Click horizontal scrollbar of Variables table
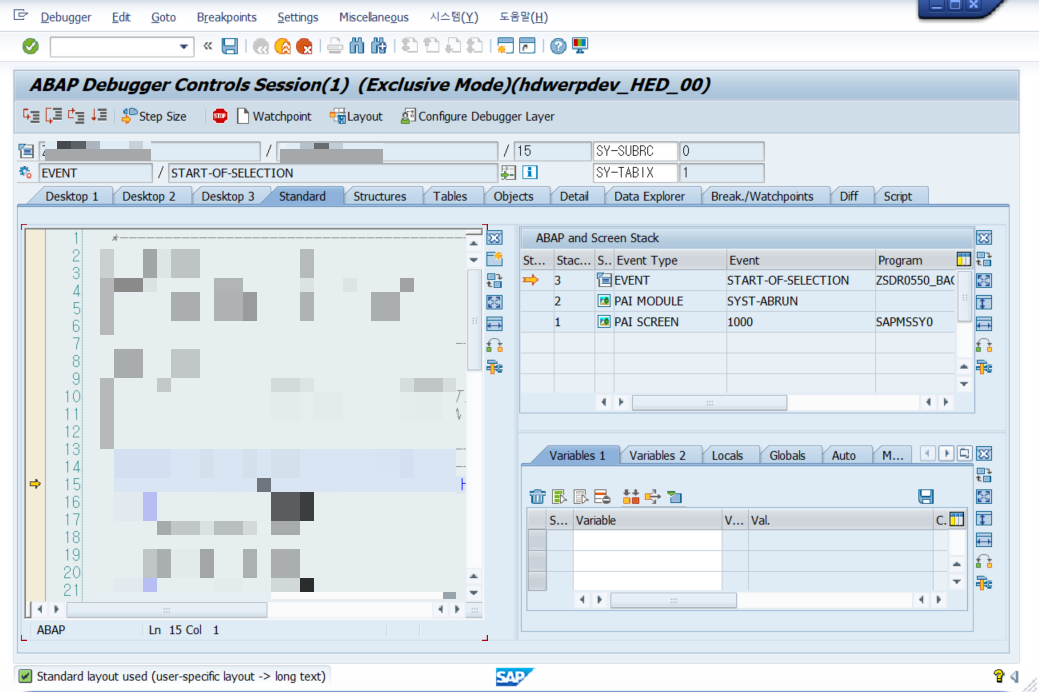Viewport: 1039px width, 692px height. pyautogui.click(x=673, y=600)
